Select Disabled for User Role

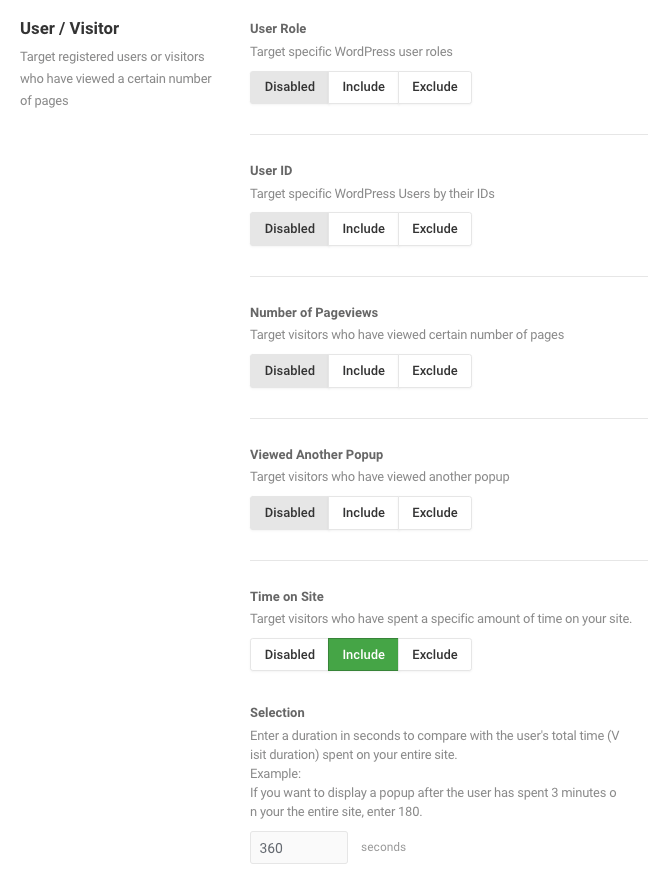[x=290, y=87]
